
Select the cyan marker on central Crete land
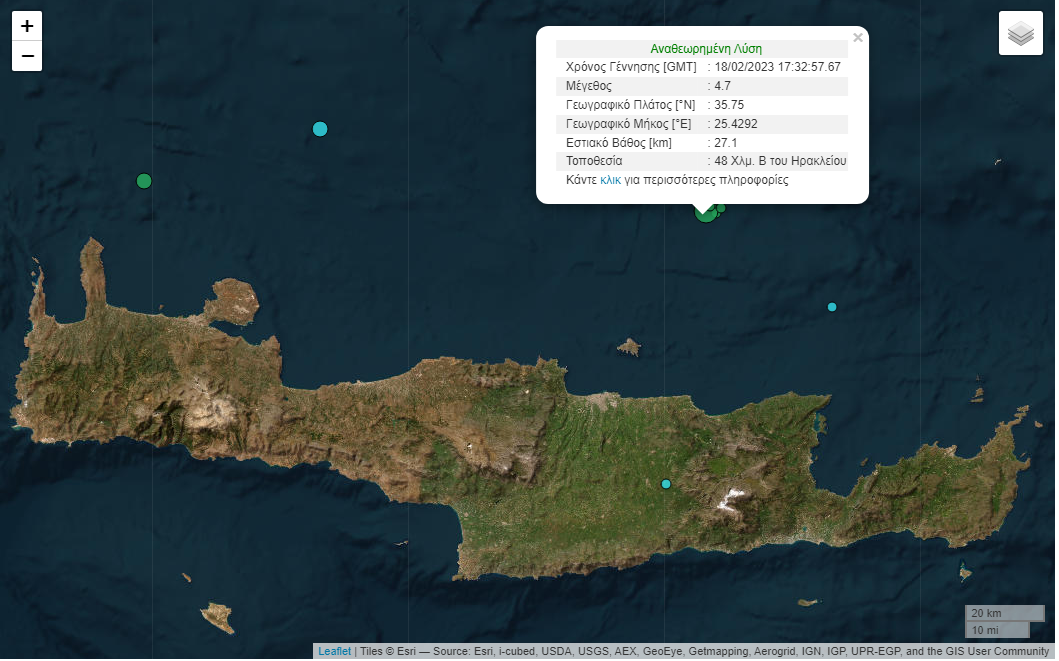666,485
